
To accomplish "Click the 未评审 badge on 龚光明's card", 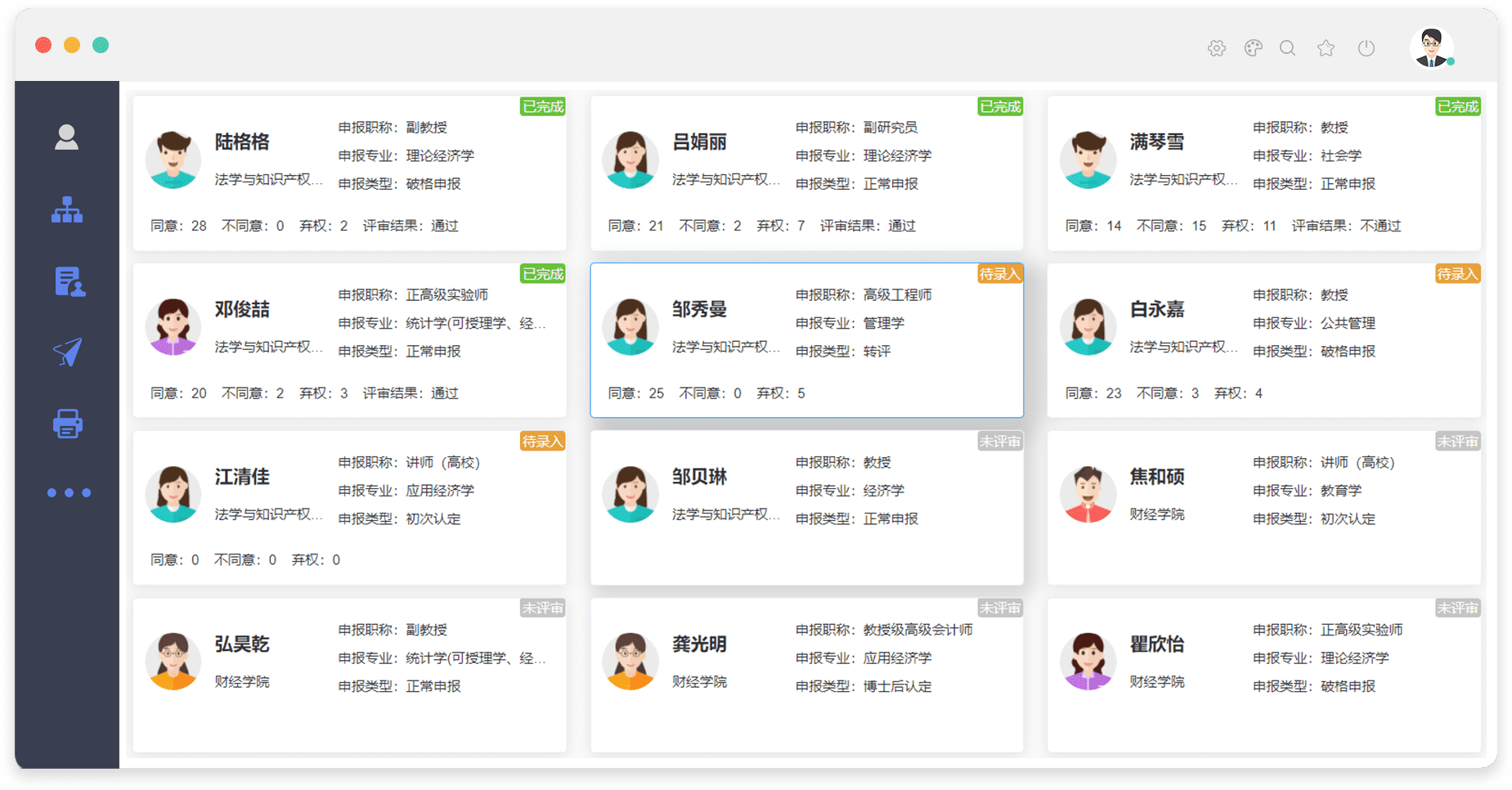I will pyautogui.click(x=1000, y=608).
